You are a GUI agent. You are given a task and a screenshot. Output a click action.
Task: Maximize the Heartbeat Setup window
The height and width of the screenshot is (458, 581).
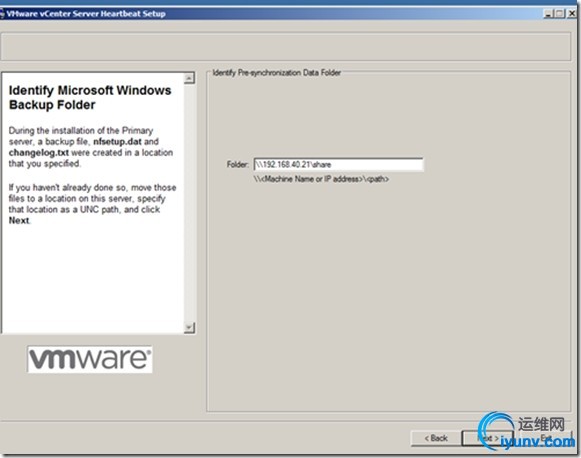[x=560, y=14]
